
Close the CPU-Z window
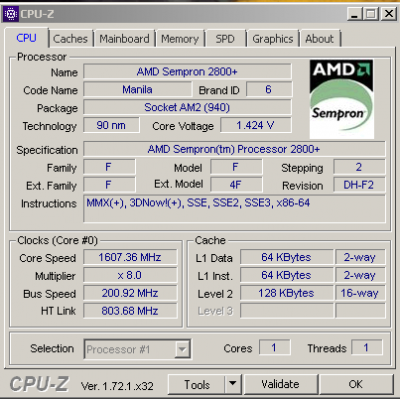389,14
